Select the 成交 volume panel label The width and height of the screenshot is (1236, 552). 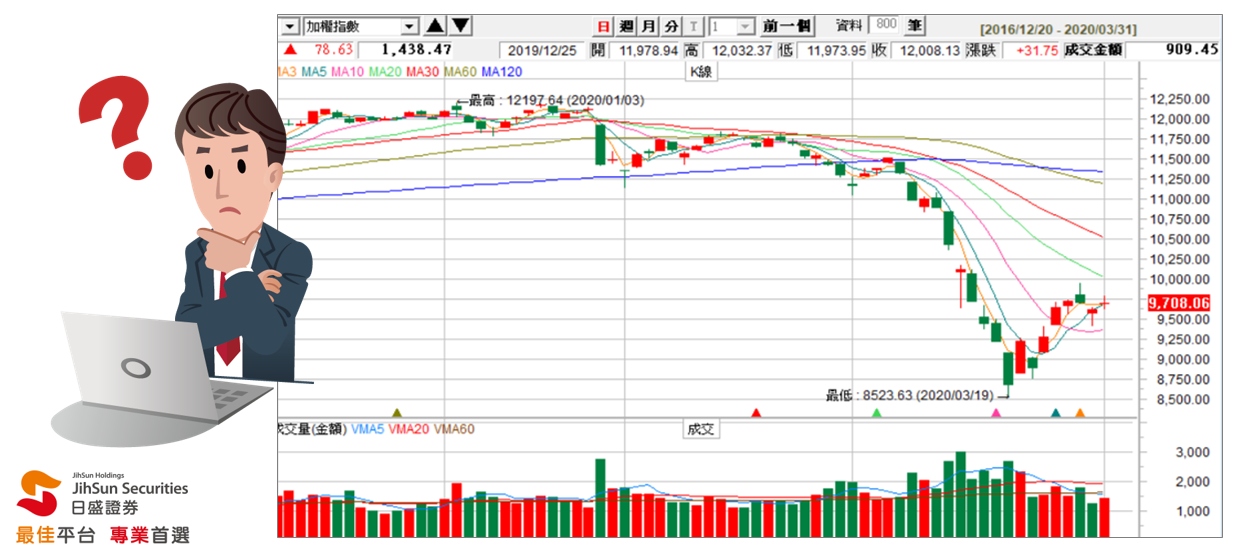[x=700, y=429]
